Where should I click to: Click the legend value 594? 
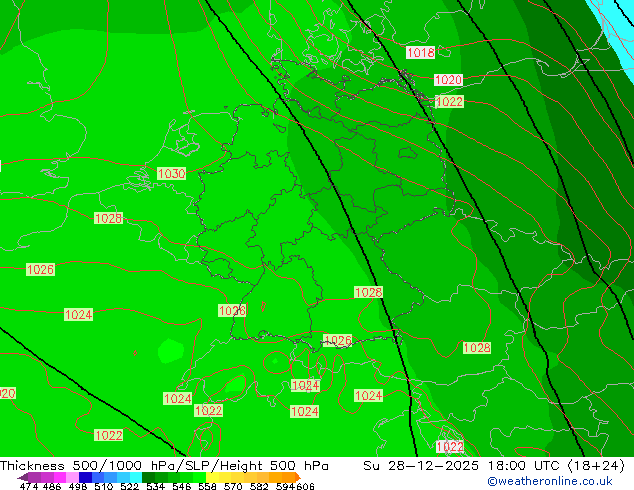[x=285, y=486]
